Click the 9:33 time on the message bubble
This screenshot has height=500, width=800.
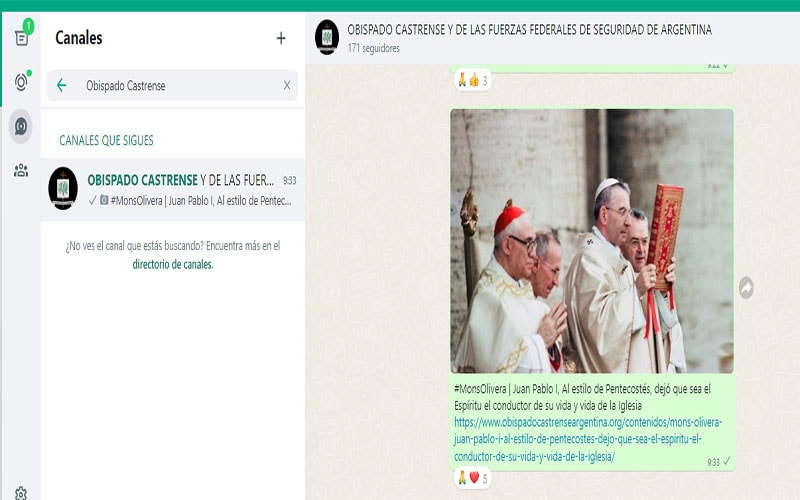(713, 462)
